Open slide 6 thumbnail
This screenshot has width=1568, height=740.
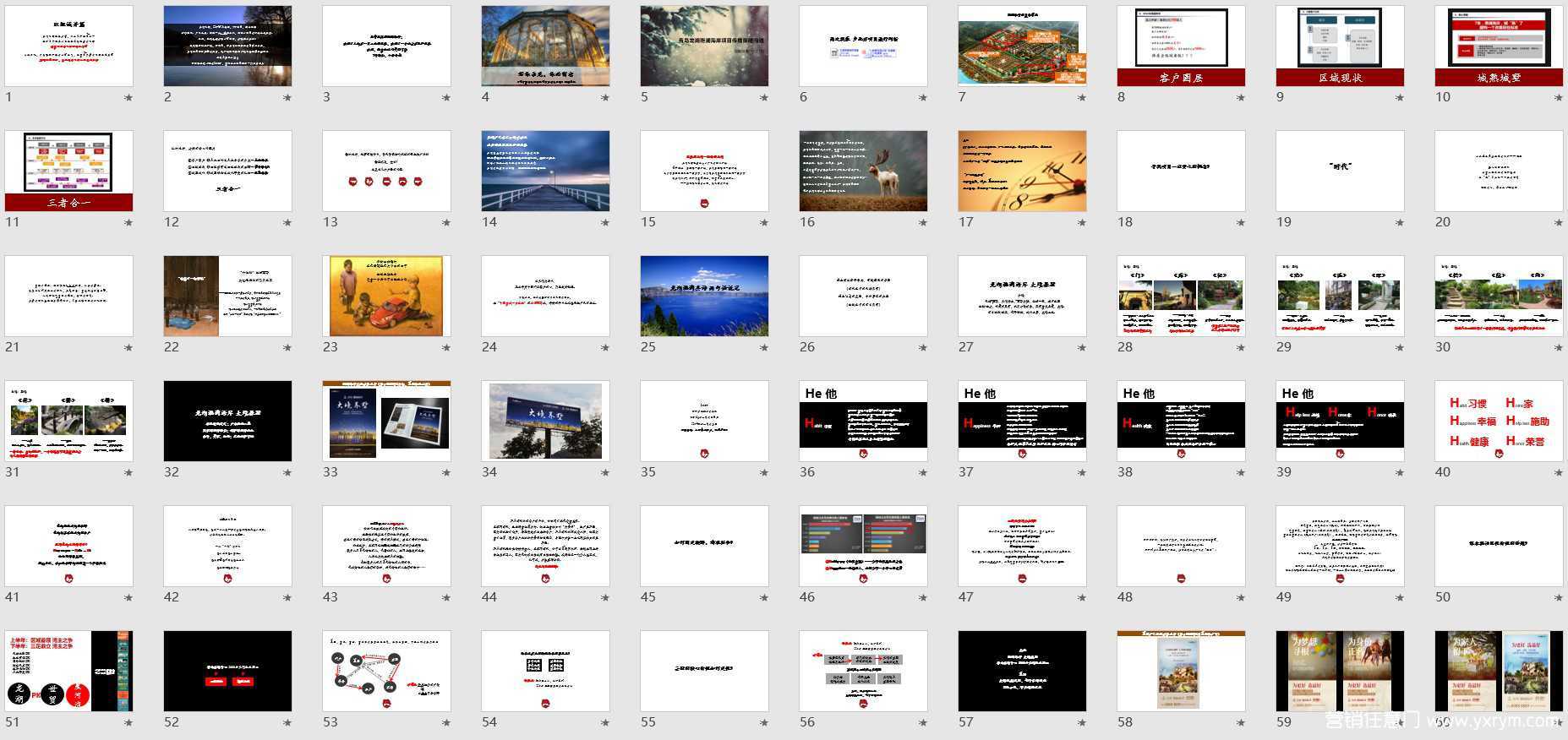863,46
